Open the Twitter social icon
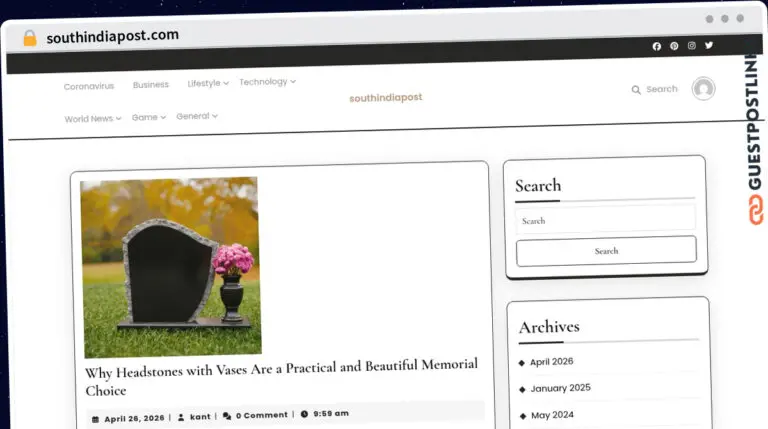The image size is (768, 429). [709, 45]
